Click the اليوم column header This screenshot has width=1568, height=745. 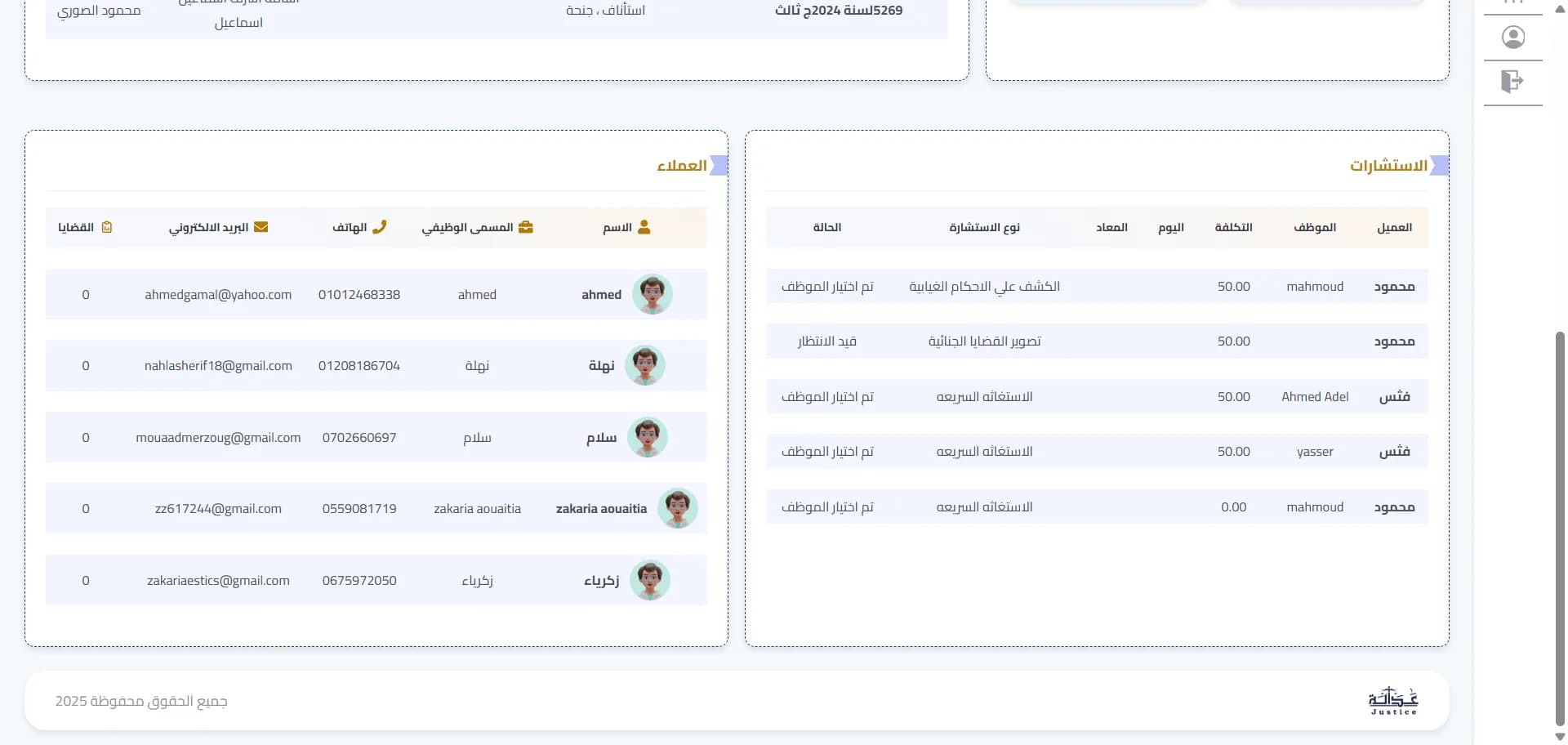[1171, 227]
